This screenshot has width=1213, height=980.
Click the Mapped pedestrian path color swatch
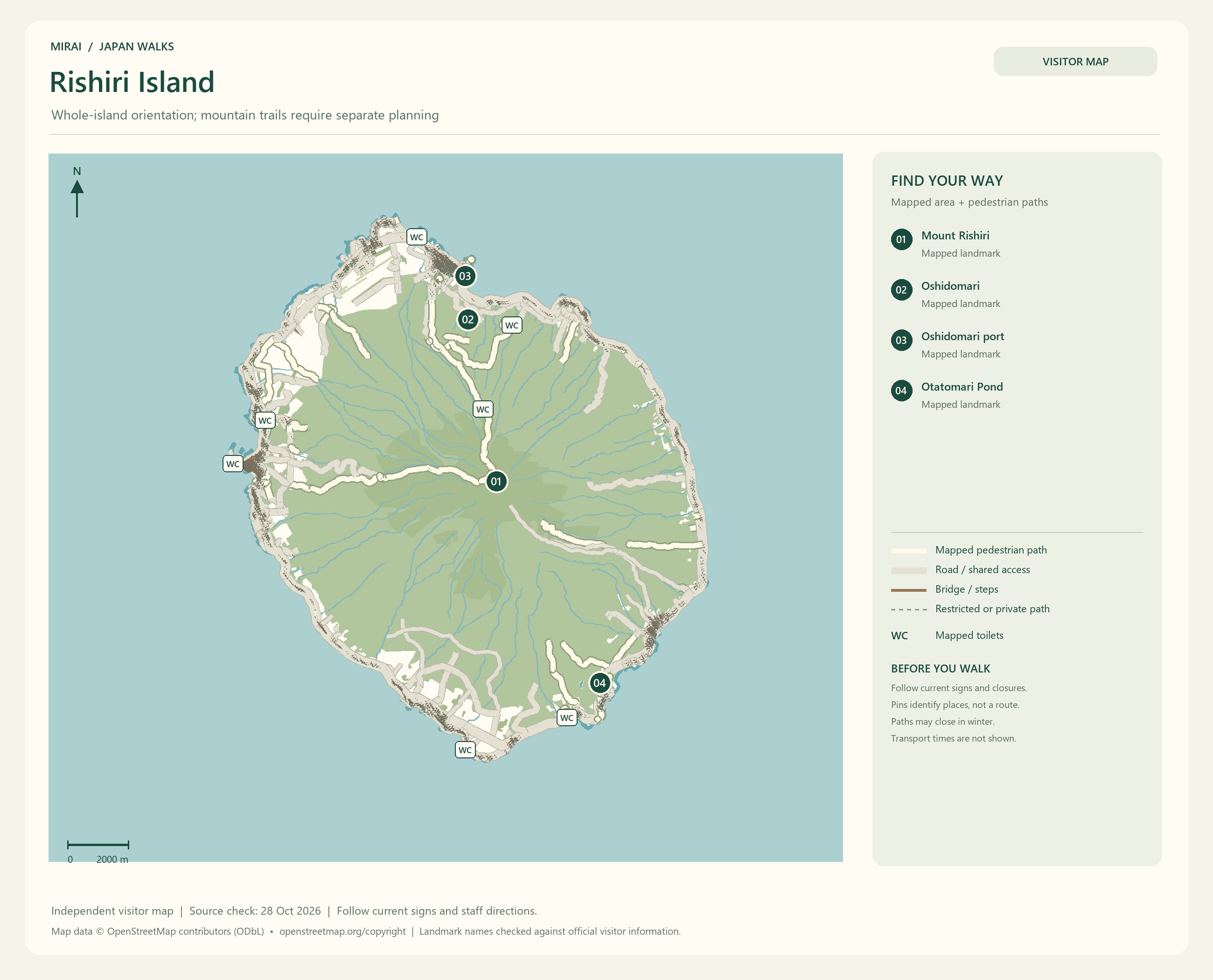tap(909, 550)
